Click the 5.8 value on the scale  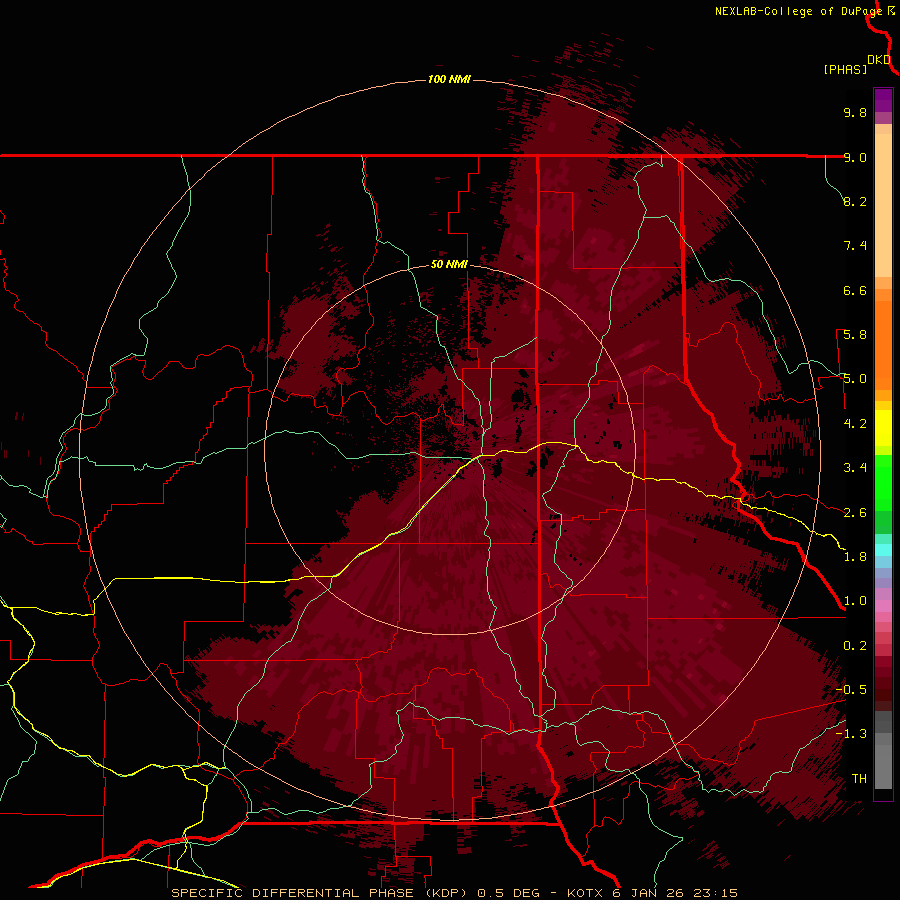point(855,335)
